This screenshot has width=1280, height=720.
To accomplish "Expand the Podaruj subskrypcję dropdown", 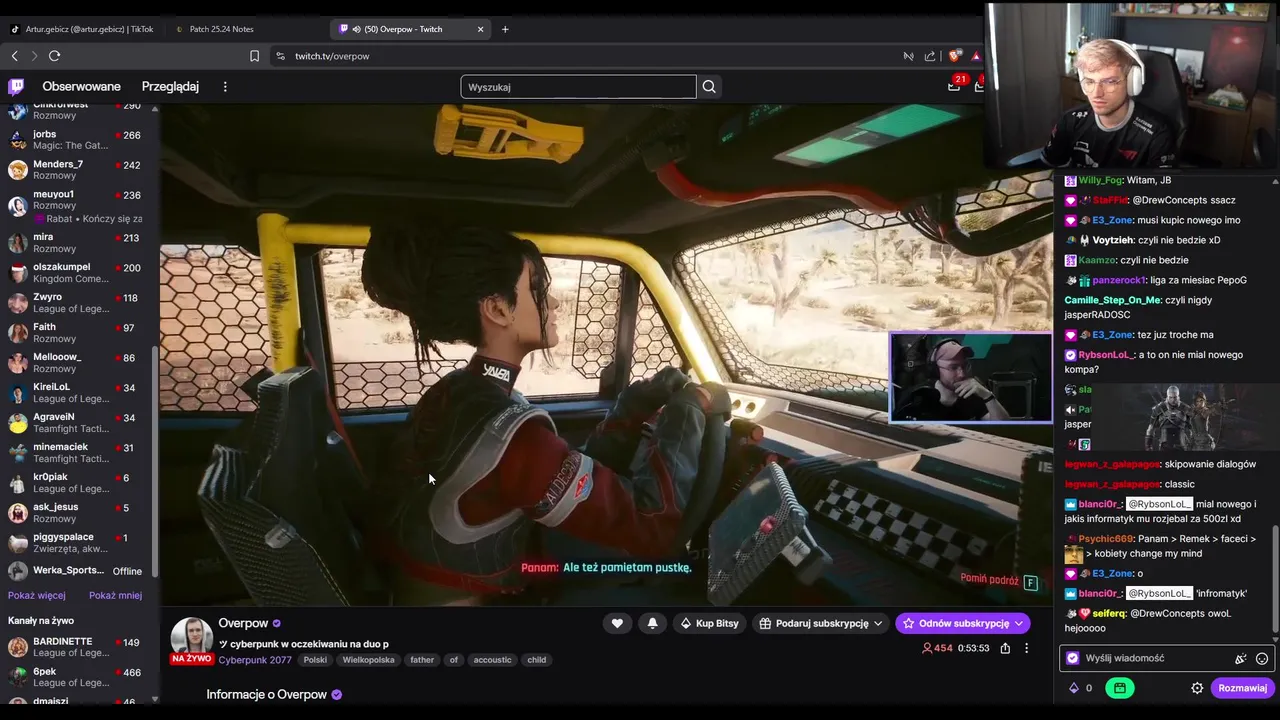I will pyautogui.click(x=821, y=623).
